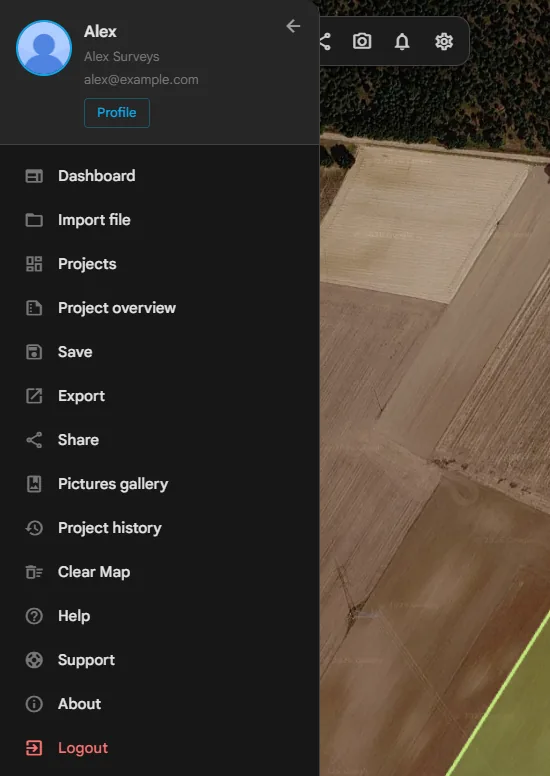550x776 pixels.
Task: Choose Export in the side menu
Action: tap(81, 396)
